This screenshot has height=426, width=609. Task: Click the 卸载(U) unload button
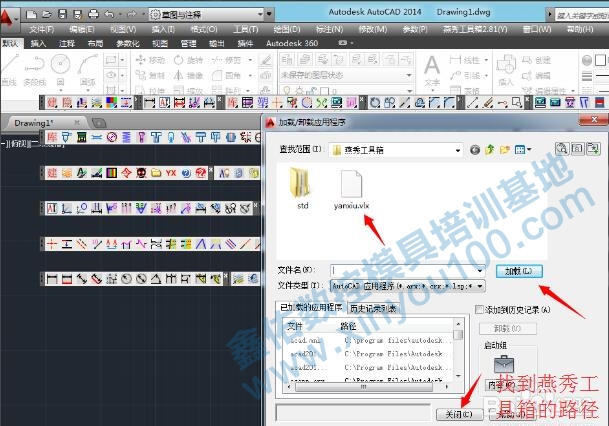pos(507,329)
